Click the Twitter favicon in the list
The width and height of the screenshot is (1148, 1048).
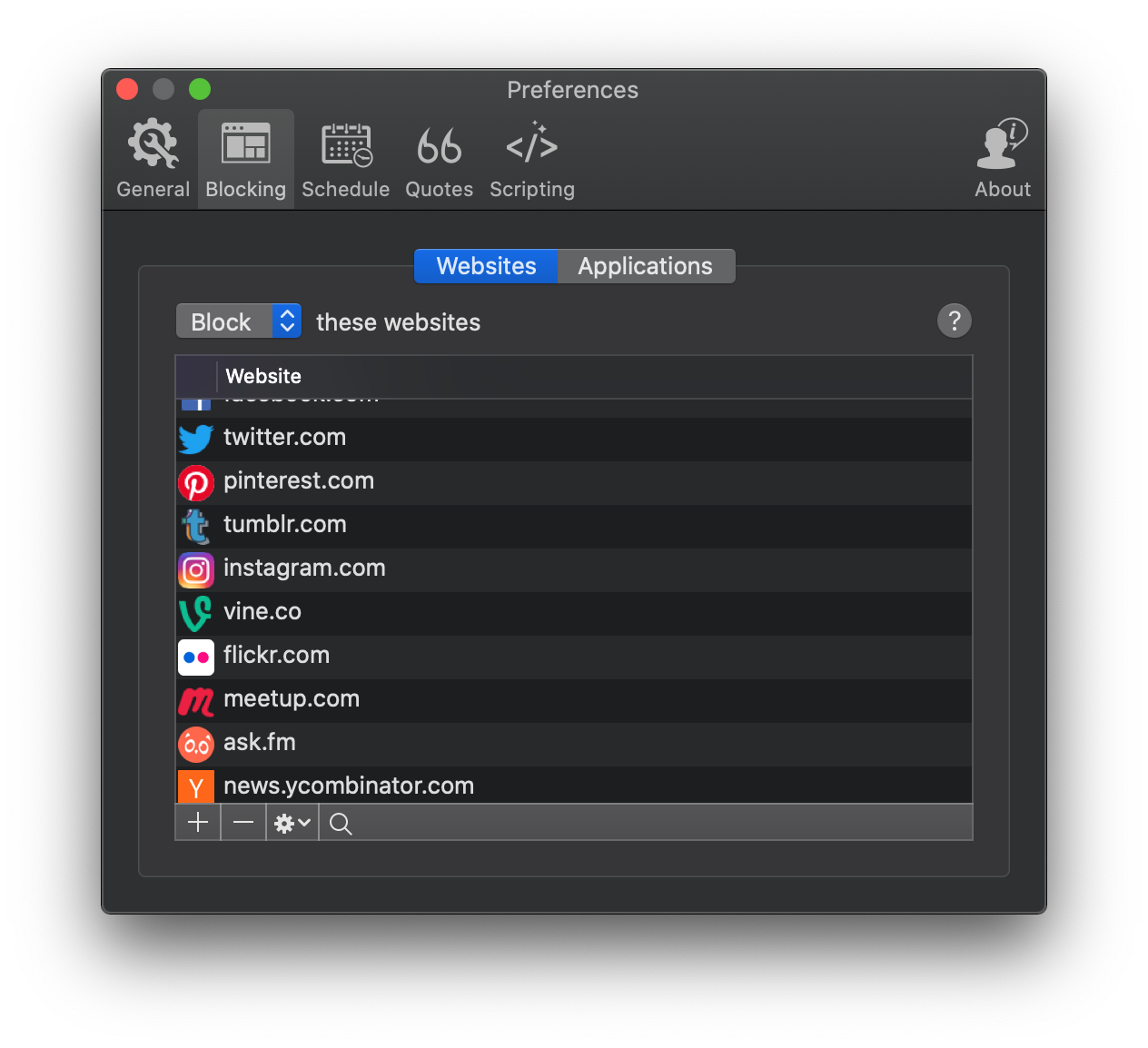196,439
